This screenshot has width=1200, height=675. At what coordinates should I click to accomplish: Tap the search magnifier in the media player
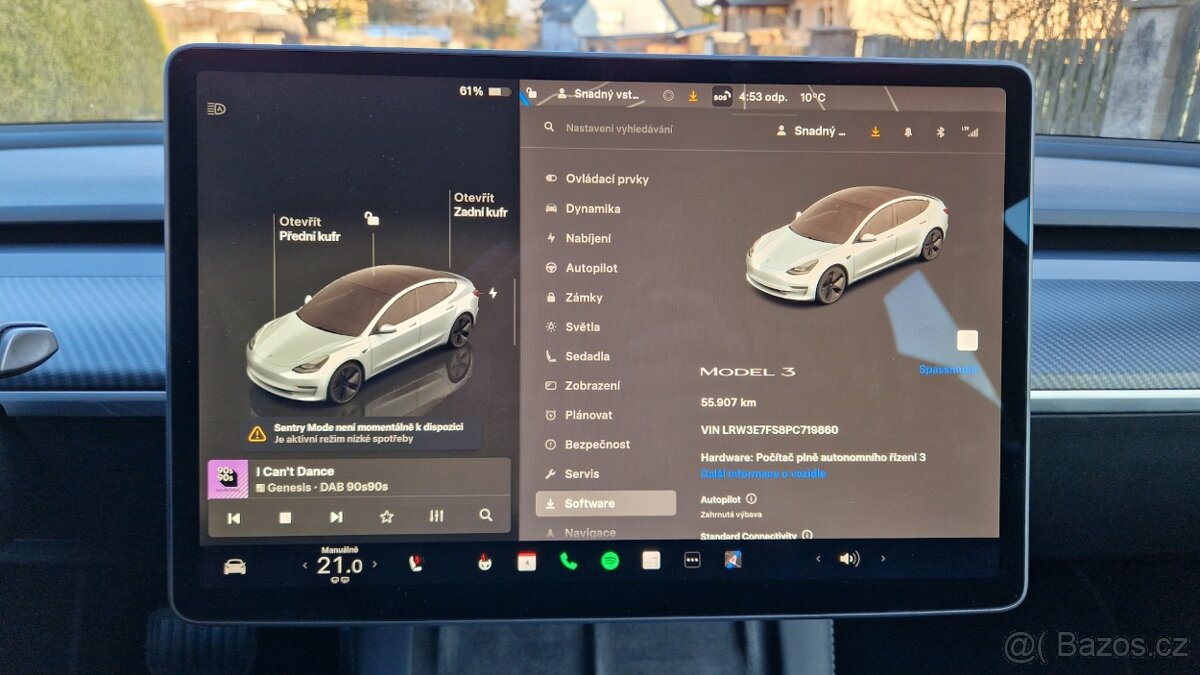(486, 516)
